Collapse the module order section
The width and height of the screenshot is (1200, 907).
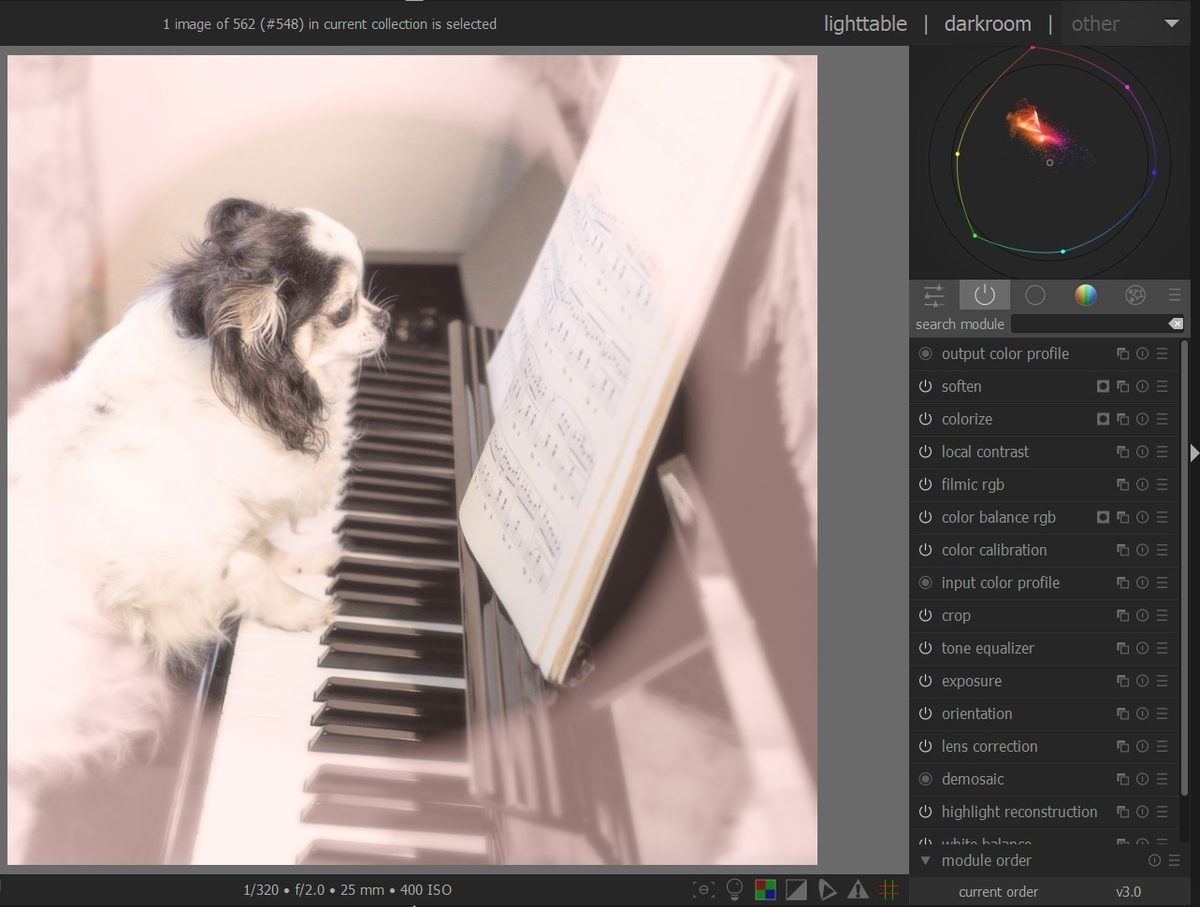click(925, 860)
